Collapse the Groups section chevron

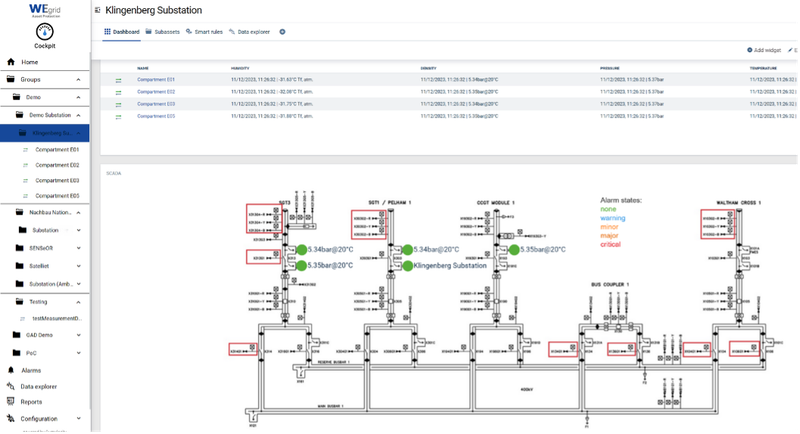click(x=79, y=80)
